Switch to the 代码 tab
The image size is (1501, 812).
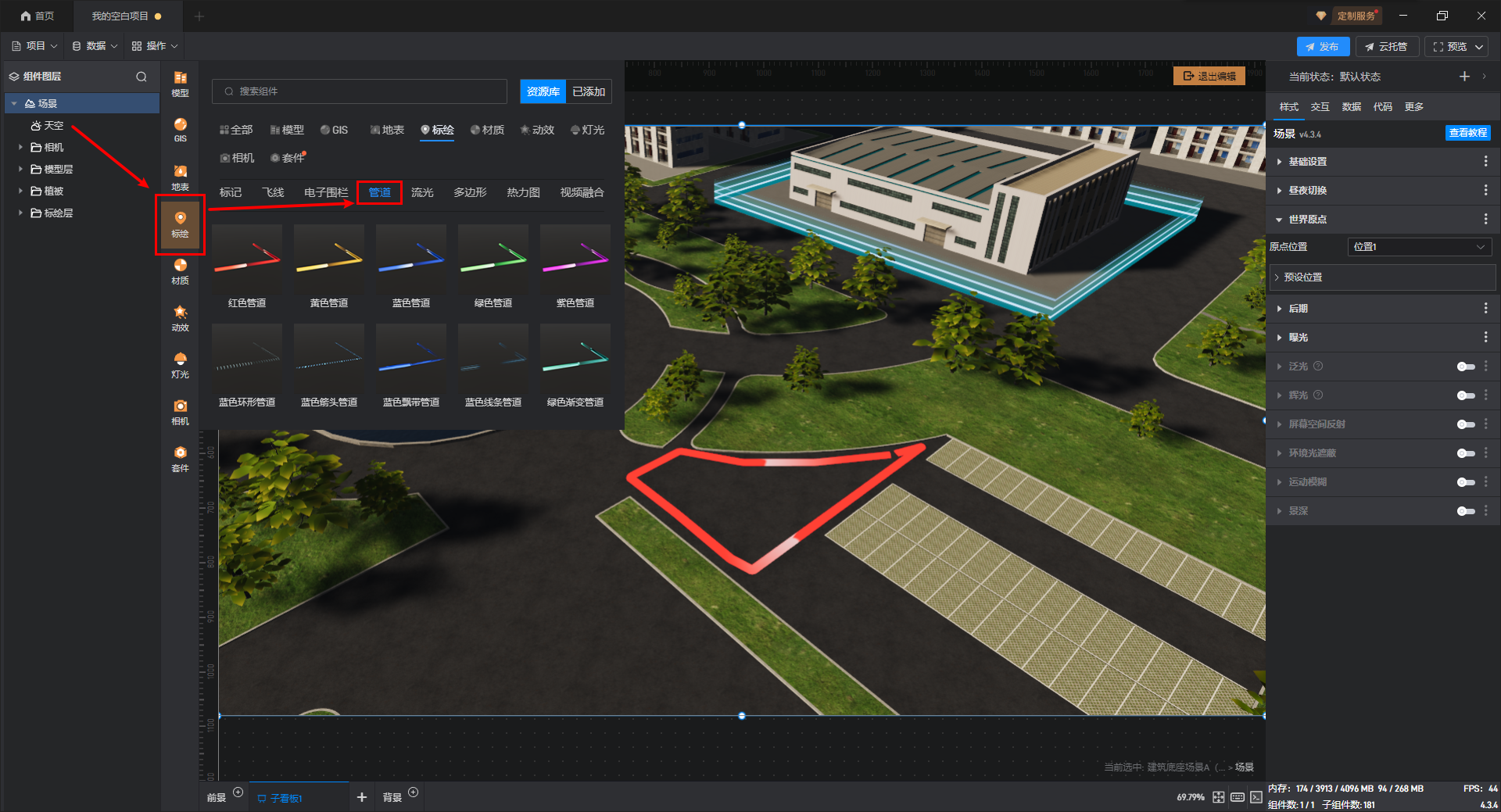(1382, 107)
